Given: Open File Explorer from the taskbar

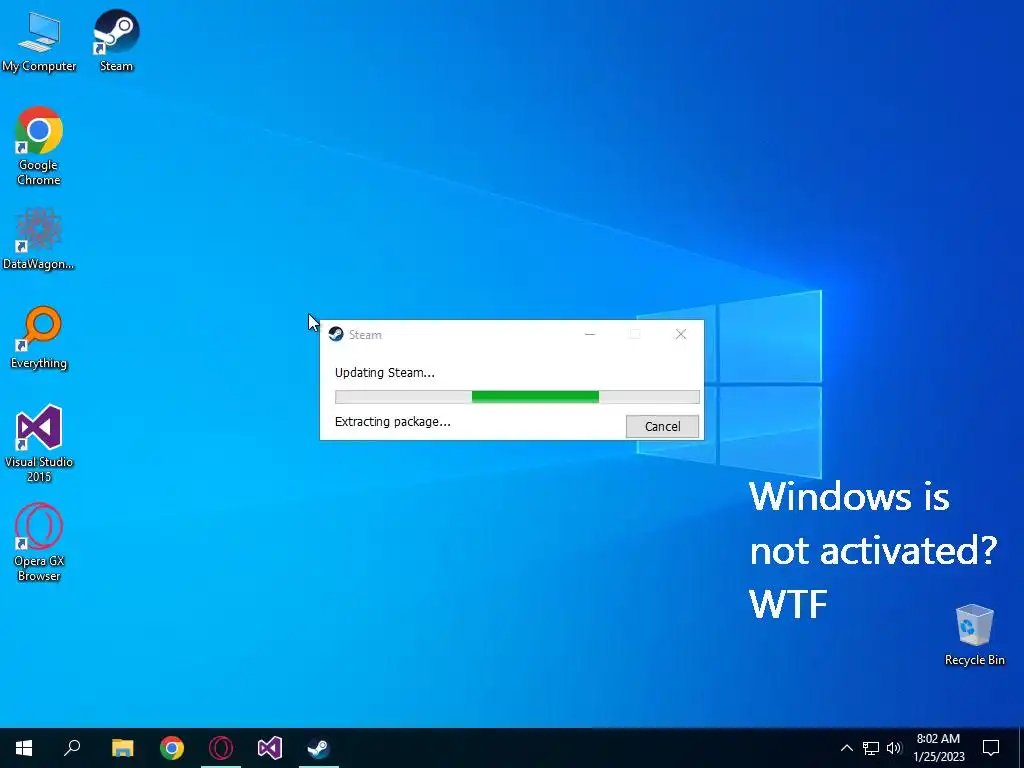Looking at the screenshot, I should coord(122,748).
